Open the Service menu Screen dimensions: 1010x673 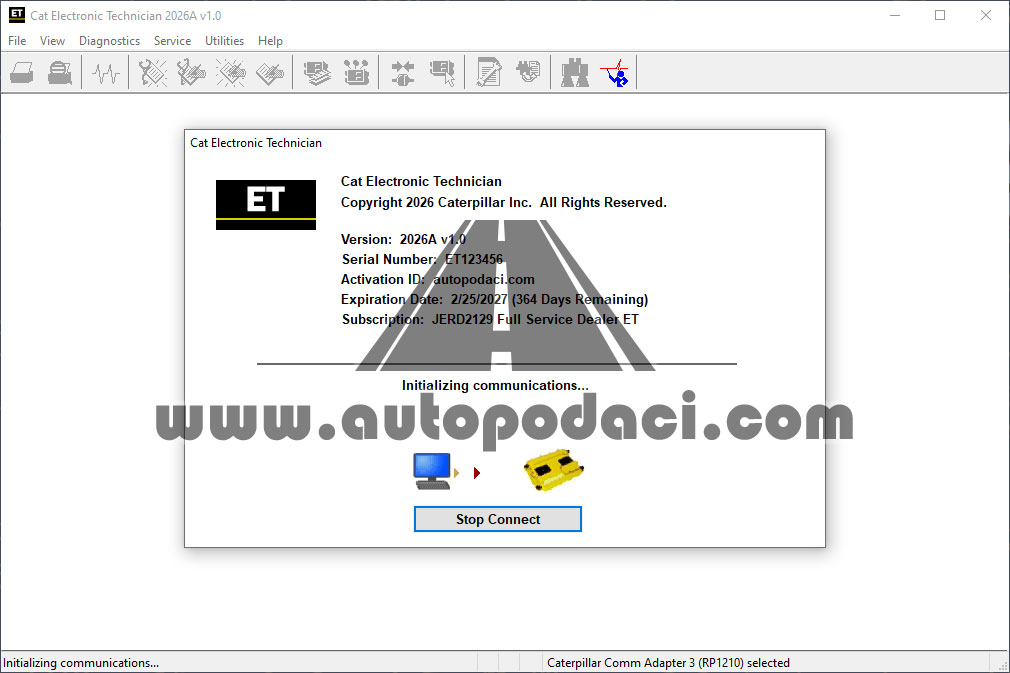(x=172, y=41)
